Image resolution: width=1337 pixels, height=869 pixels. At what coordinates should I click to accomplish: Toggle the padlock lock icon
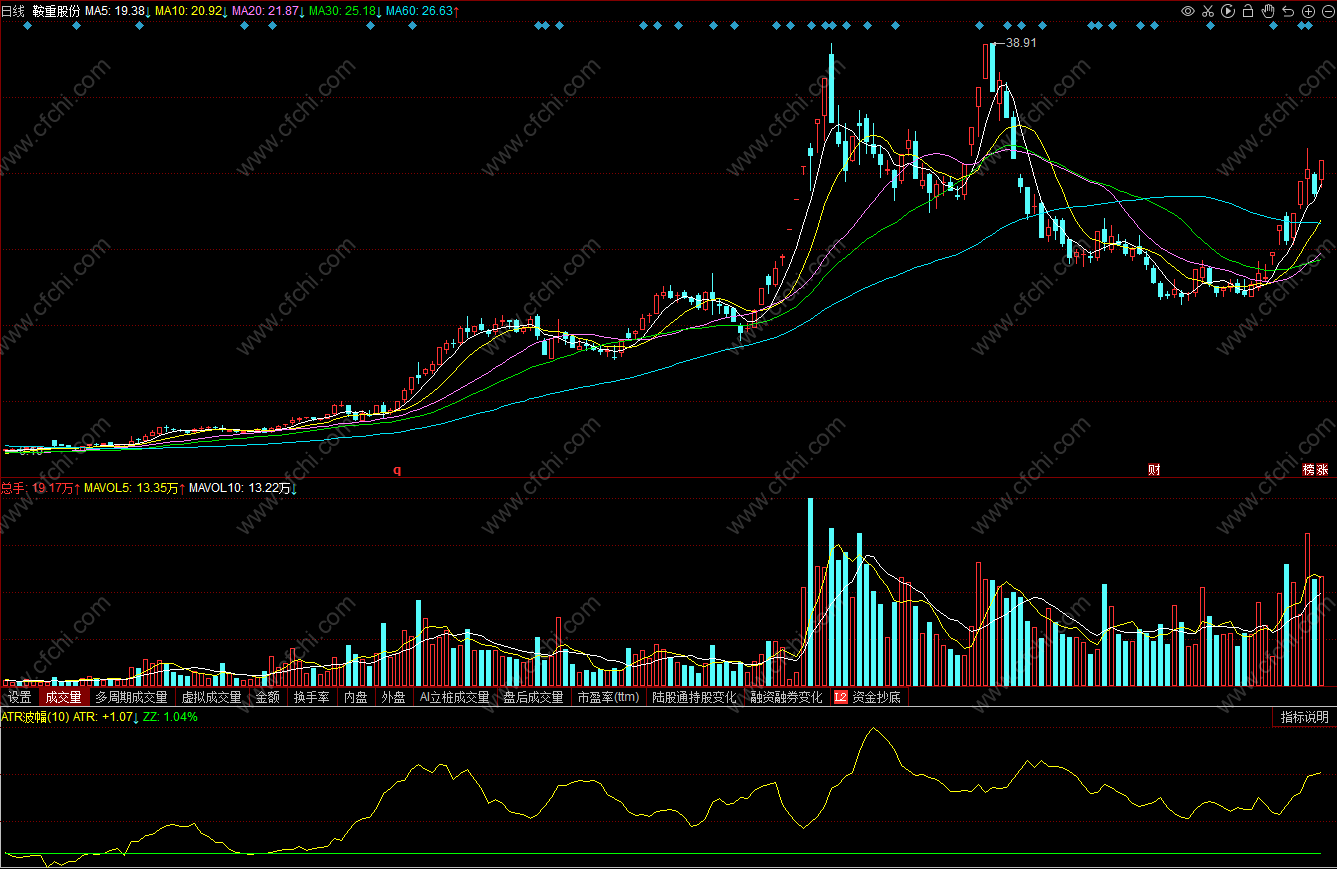pyautogui.click(x=1248, y=11)
